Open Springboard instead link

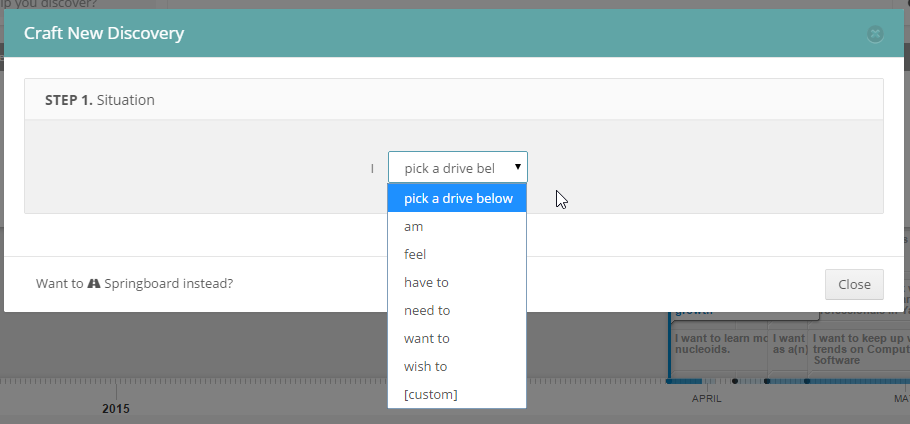point(135,284)
